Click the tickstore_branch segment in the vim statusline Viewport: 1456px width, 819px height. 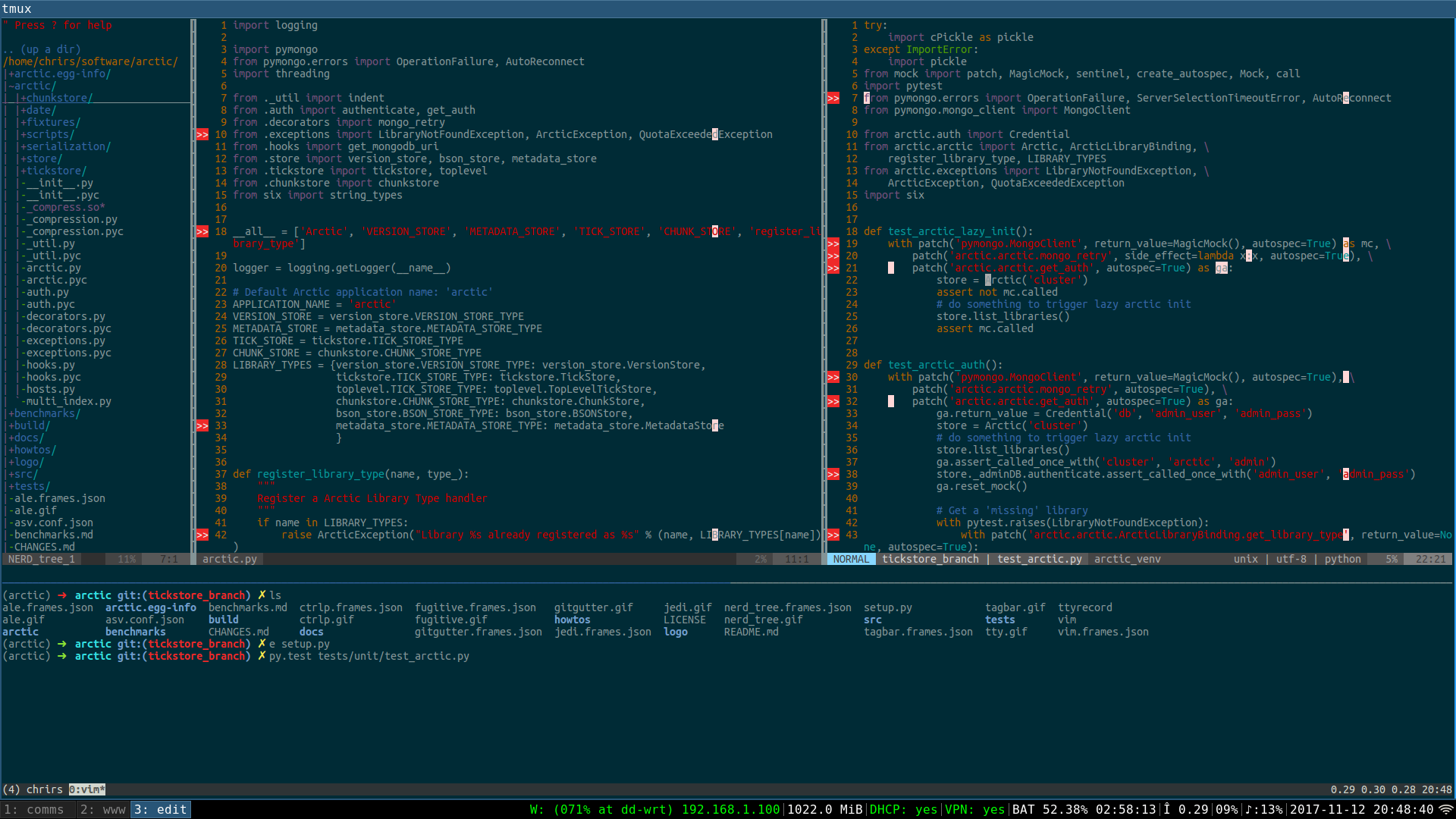(x=930, y=559)
